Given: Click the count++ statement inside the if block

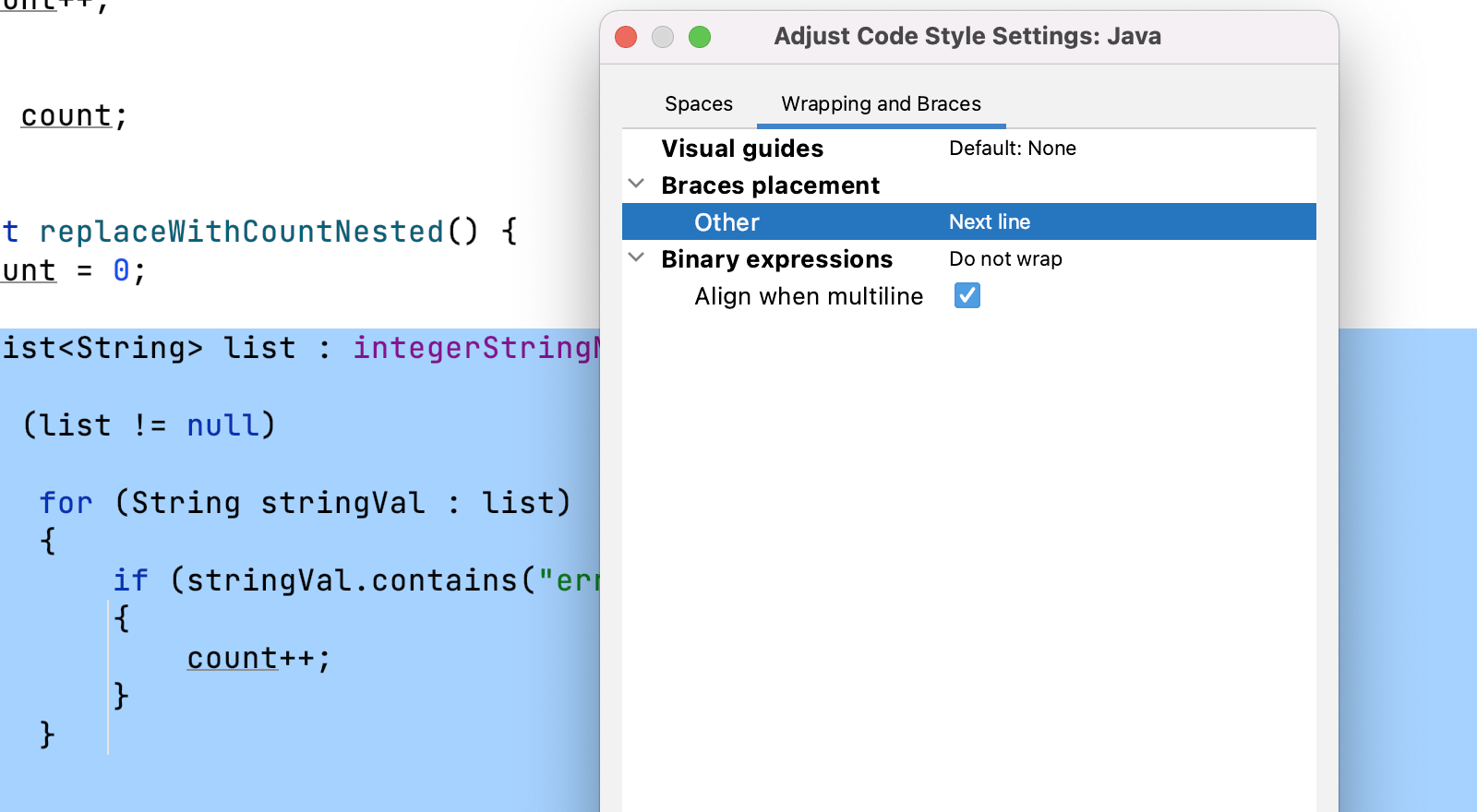Looking at the screenshot, I should pyautogui.click(x=258, y=658).
